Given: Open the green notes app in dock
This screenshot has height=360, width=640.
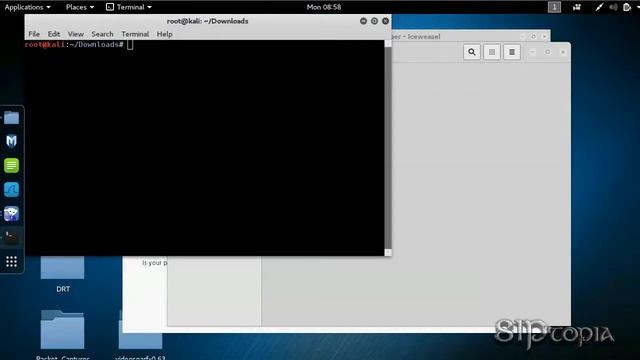Looking at the screenshot, I should pyautogui.click(x=11, y=165).
